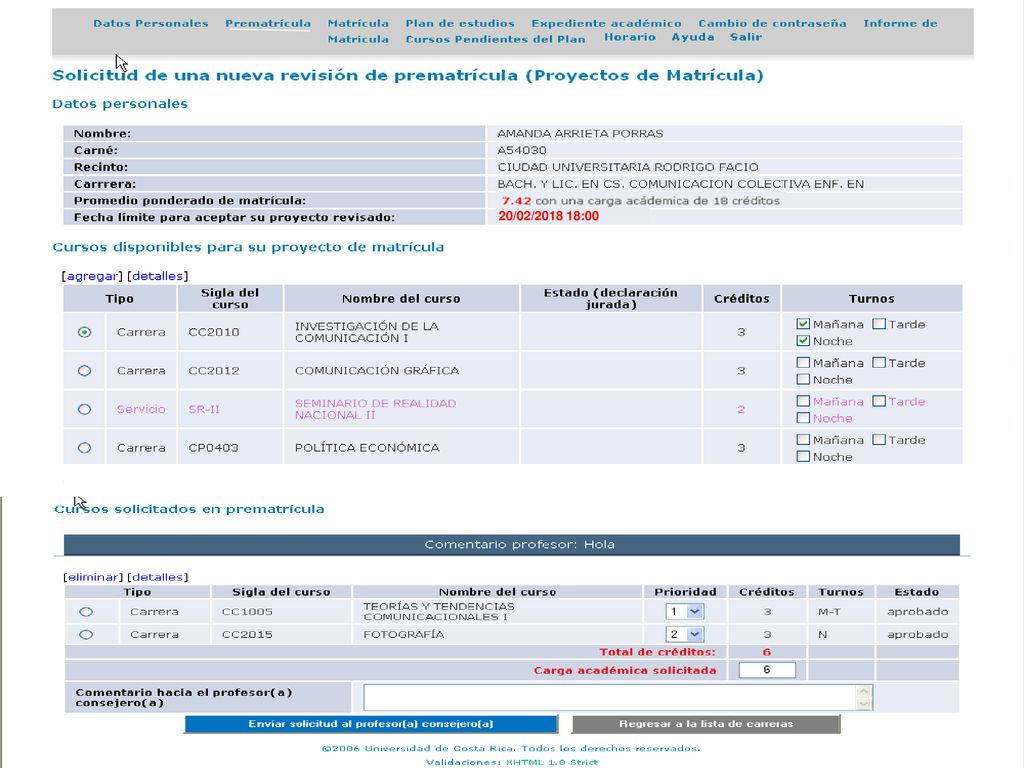Uncheck Noche for CC2010 course
The width and height of the screenshot is (1024, 768).
click(x=803, y=341)
